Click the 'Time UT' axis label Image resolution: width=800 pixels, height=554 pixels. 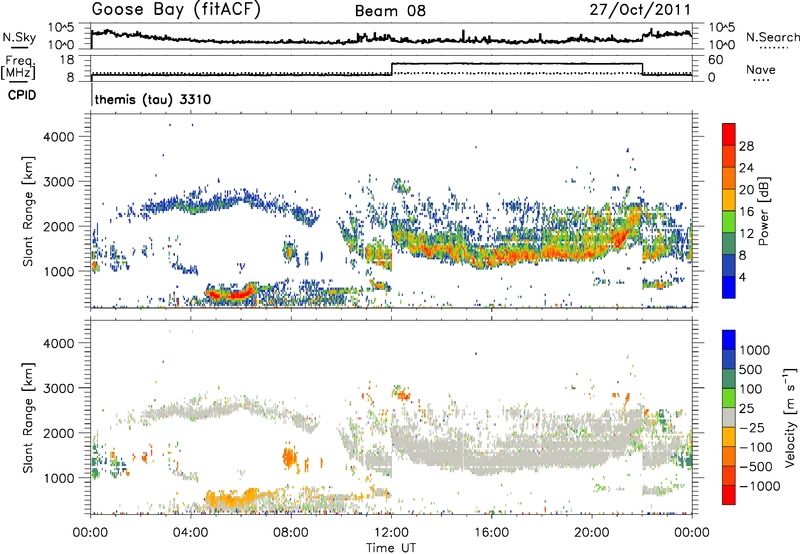point(391,548)
